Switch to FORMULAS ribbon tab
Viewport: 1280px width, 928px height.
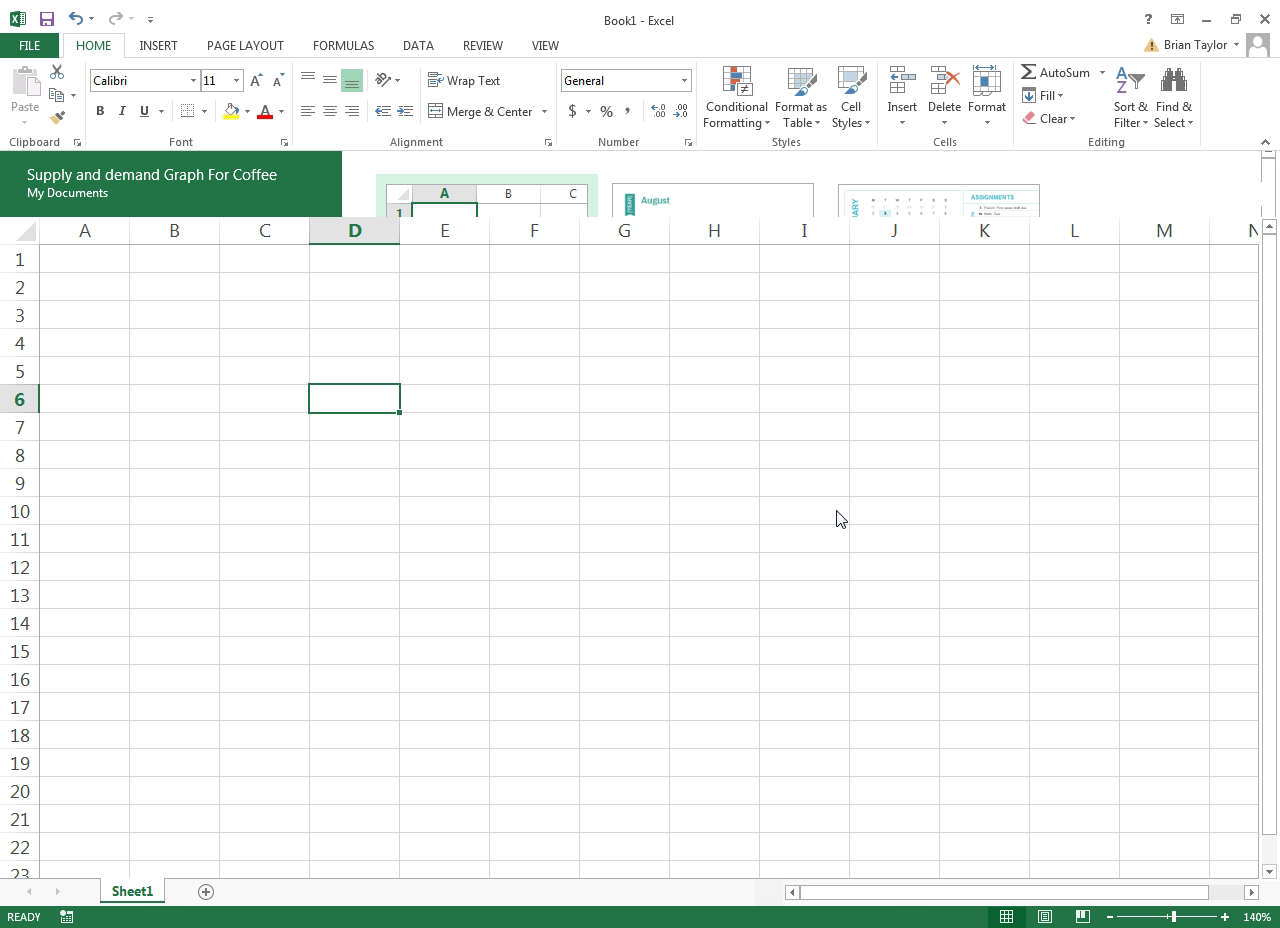(x=343, y=45)
